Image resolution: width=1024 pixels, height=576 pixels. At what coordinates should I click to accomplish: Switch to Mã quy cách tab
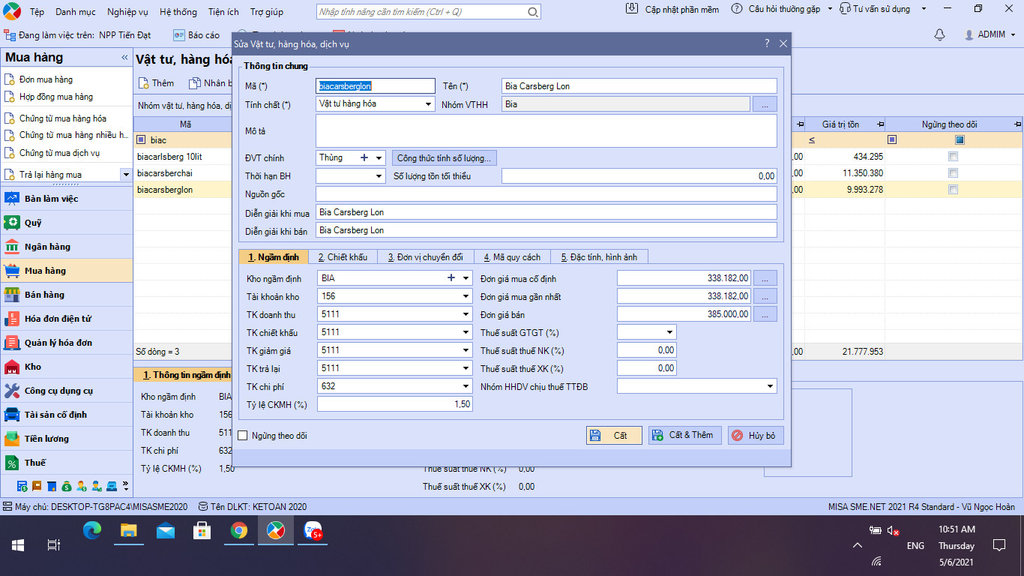[512, 257]
